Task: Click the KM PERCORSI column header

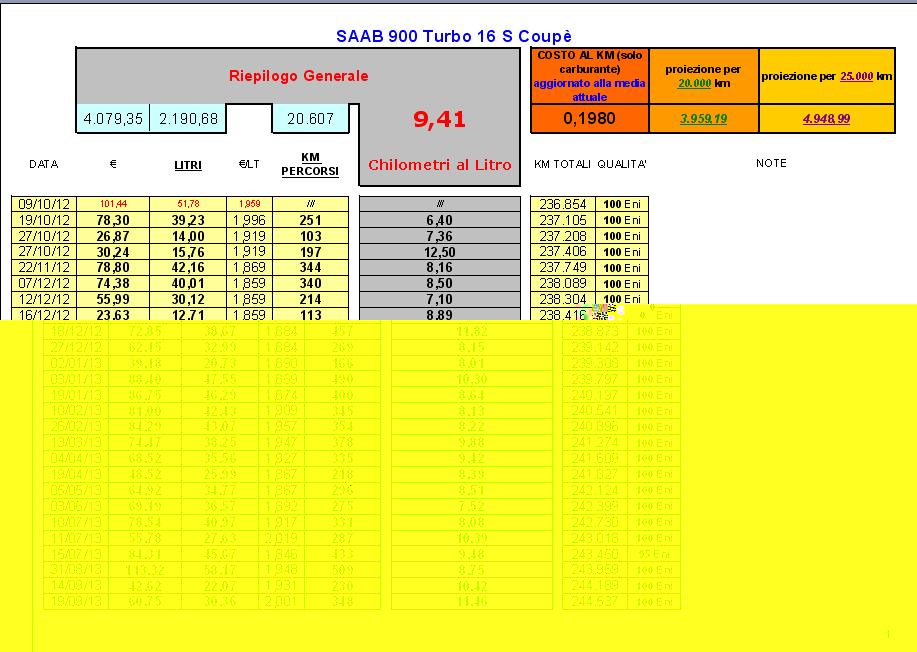Action: pyautogui.click(x=310, y=164)
